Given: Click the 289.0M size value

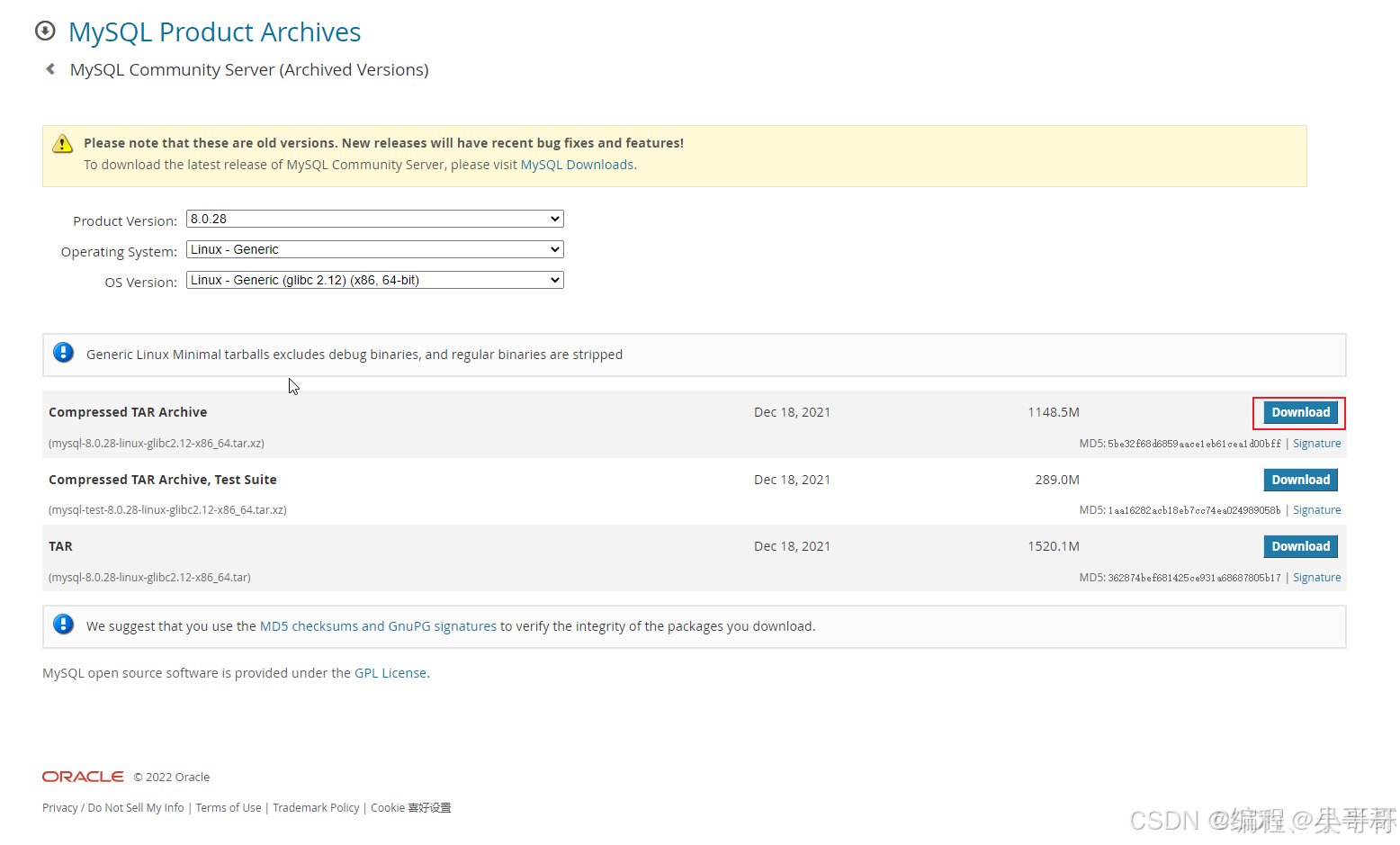Looking at the screenshot, I should click(1057, 480).
